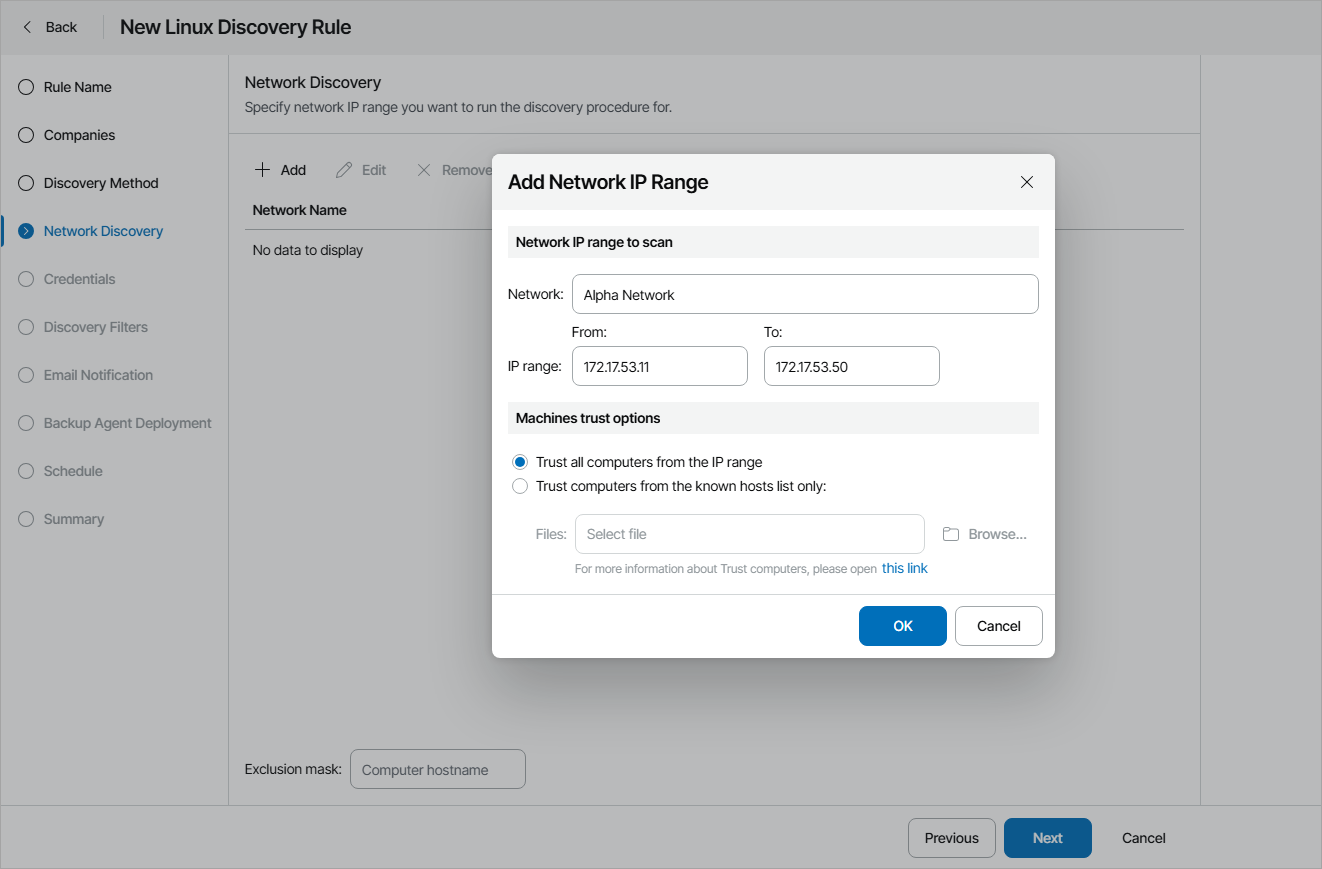Open the Schedule step in the sidebar
This screenshot has width=1322, height=869.
click(x=25, y=471)
